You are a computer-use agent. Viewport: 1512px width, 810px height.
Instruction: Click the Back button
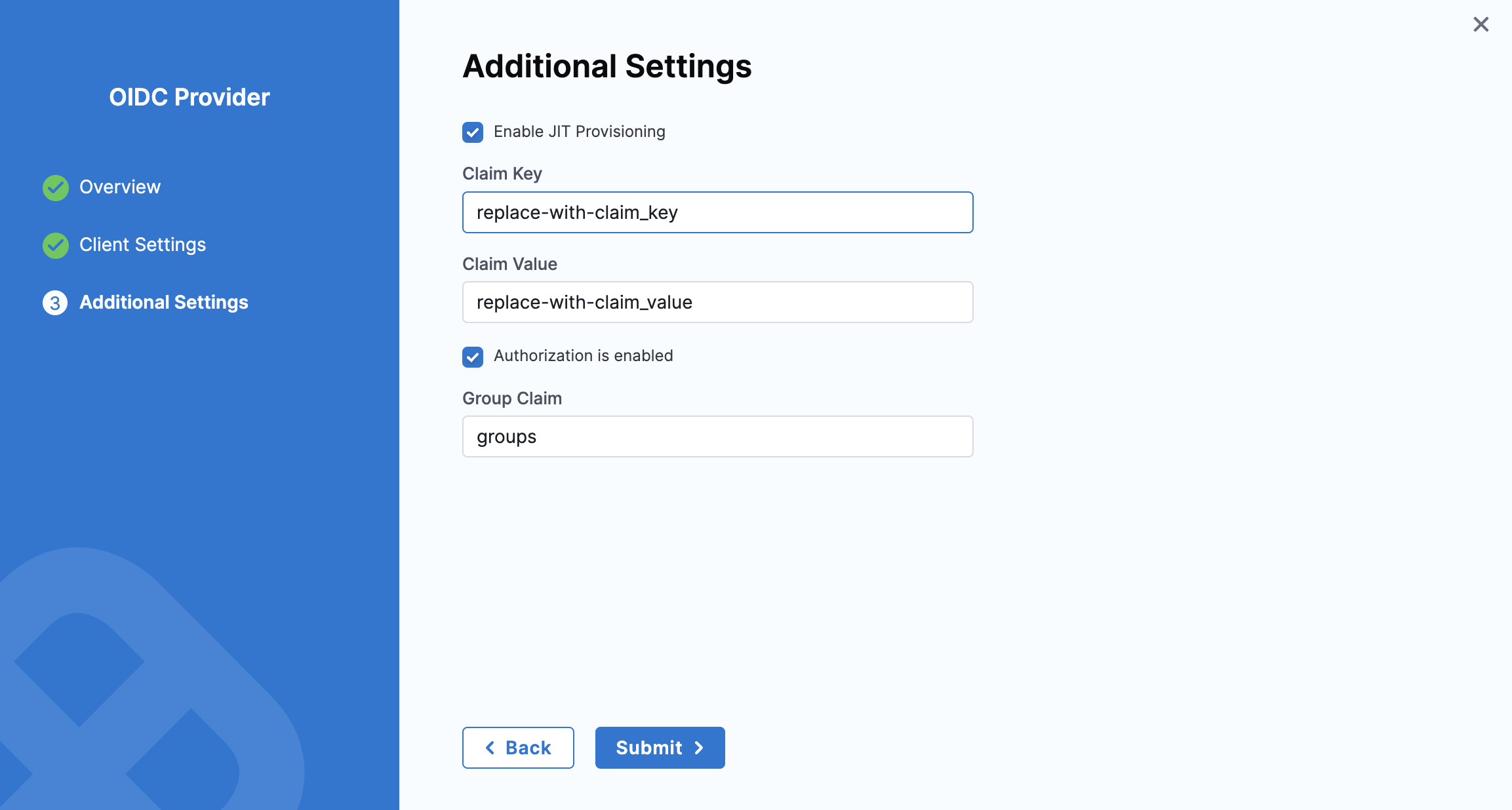(518, 748)
